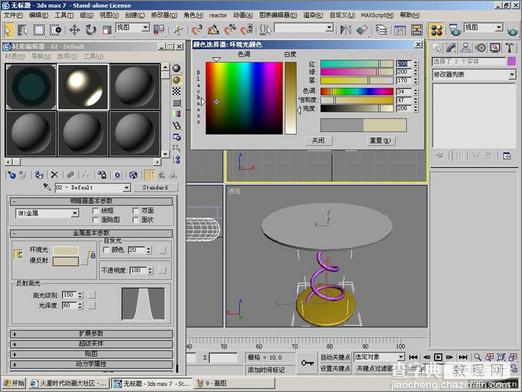The width and height of the screenshot is (522, 392).
Task: Enable the 双面 (2-Sided) checkbox
Action: pos(135,211)
